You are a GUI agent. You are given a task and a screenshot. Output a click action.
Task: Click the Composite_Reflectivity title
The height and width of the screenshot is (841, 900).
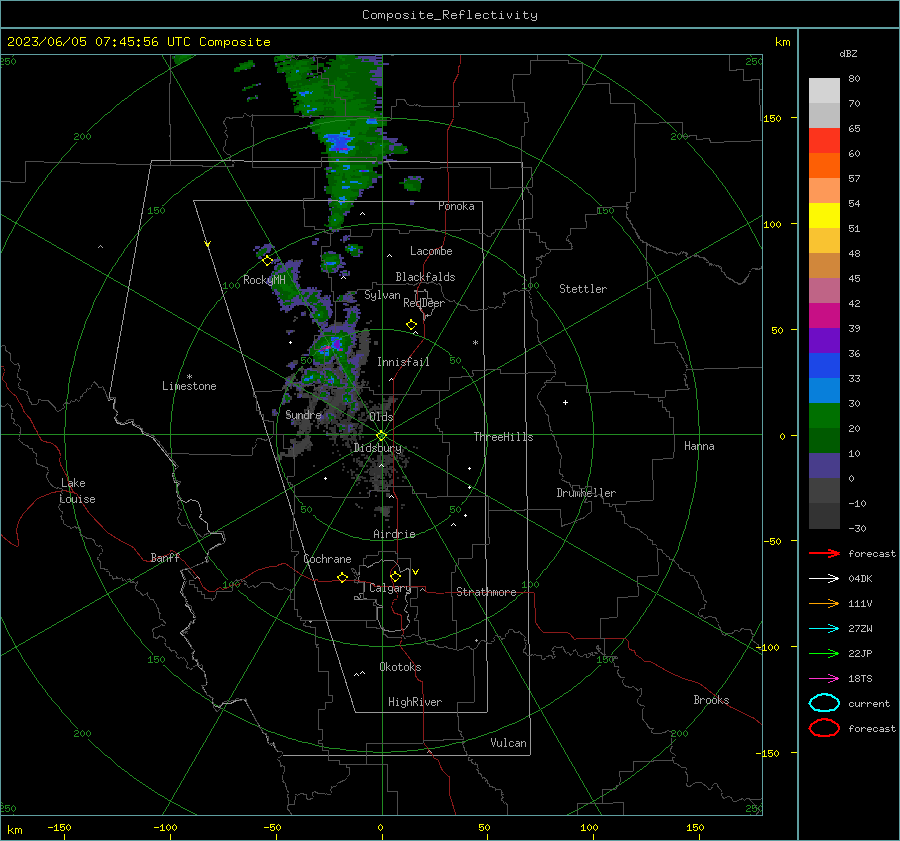pos(450,15)
